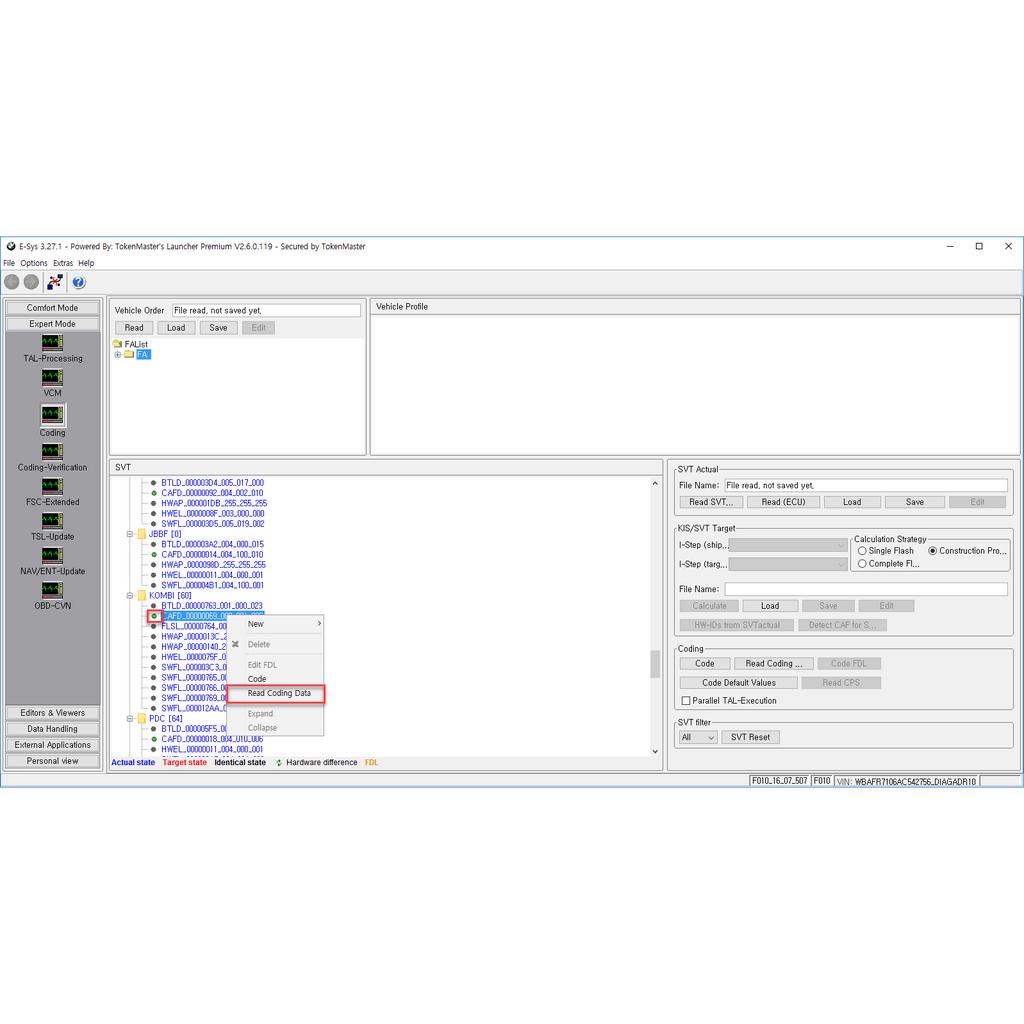Select the FSC-Extended module icon

tap(52, 487)
